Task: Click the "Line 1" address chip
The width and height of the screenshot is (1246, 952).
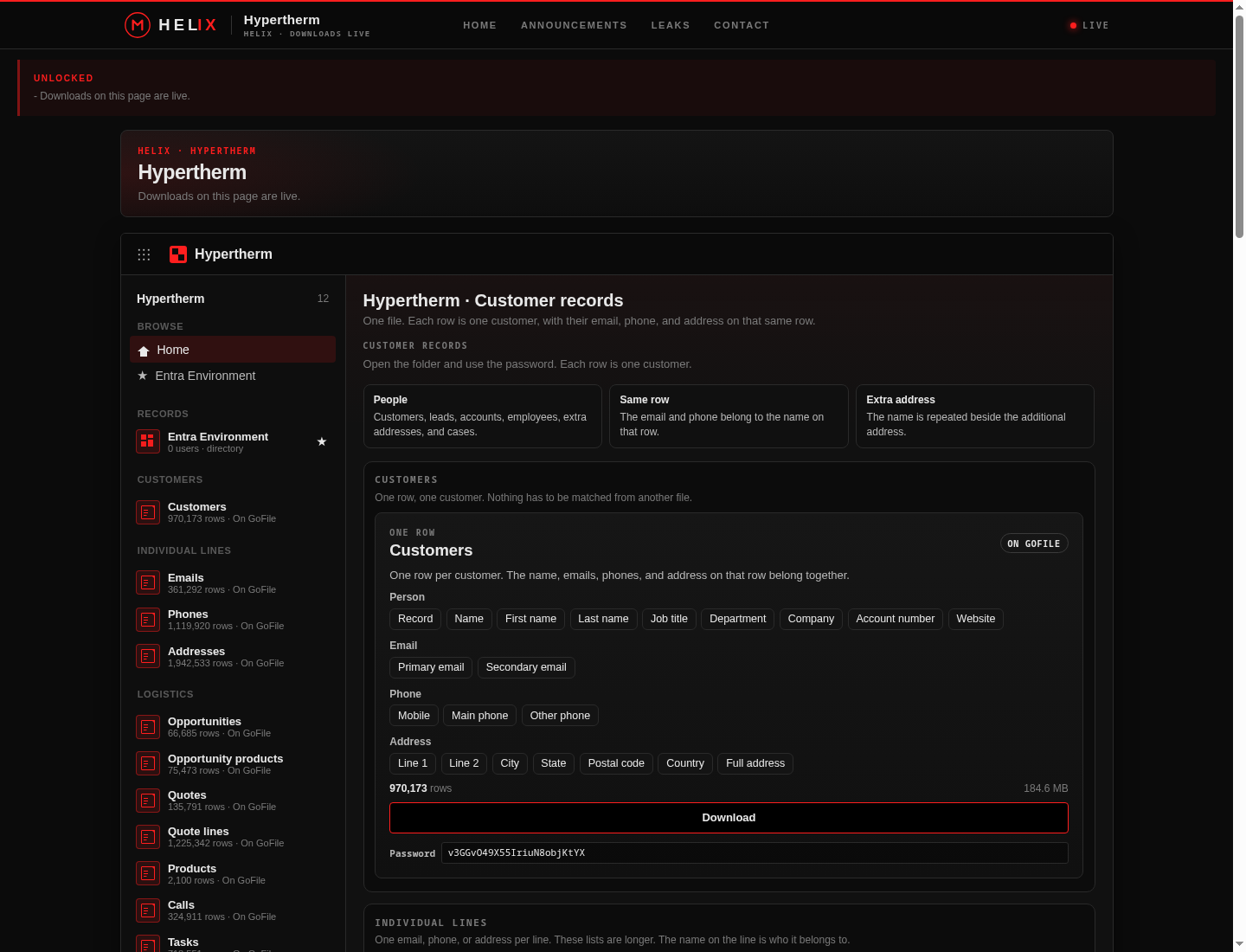Action: click(x=413, y=763)
